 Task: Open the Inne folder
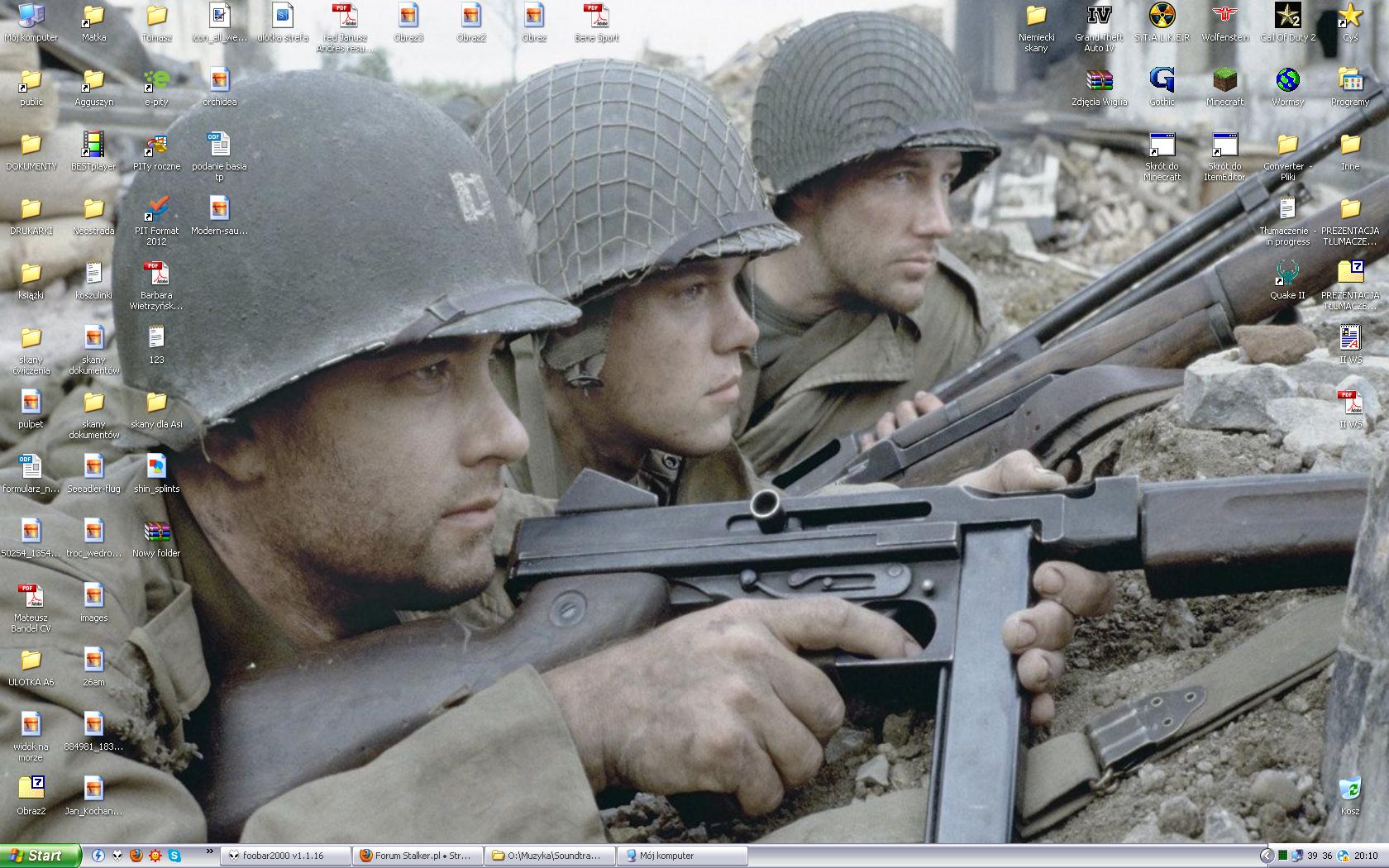point(1350,151)
